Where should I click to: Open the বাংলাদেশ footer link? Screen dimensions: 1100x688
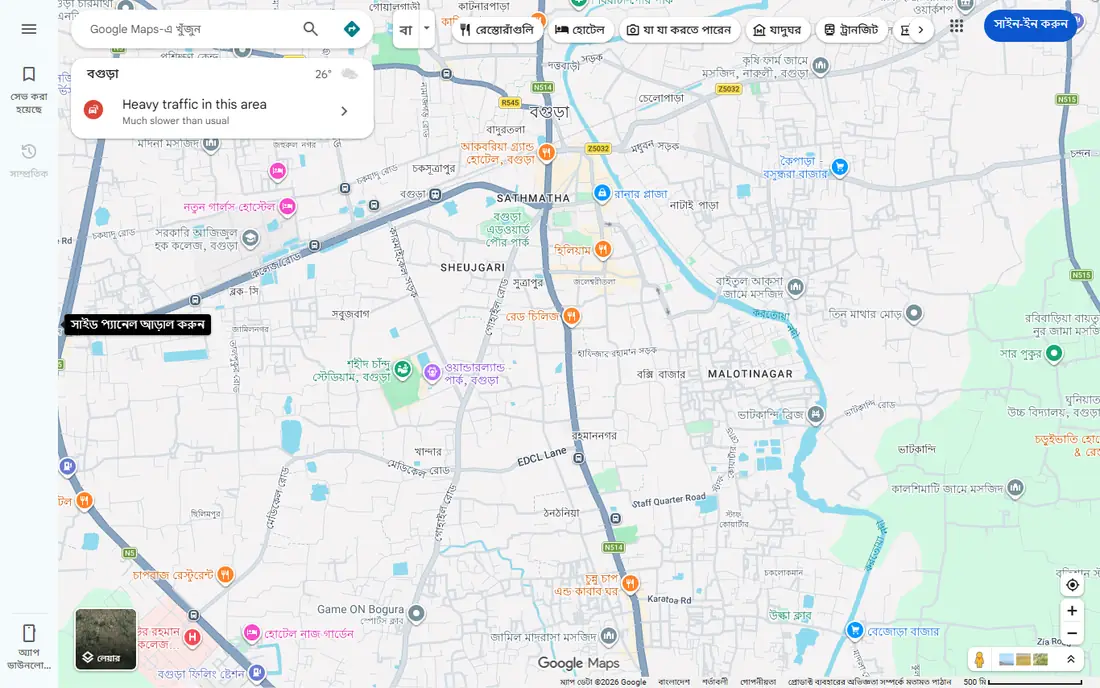[x=673, y=682]
